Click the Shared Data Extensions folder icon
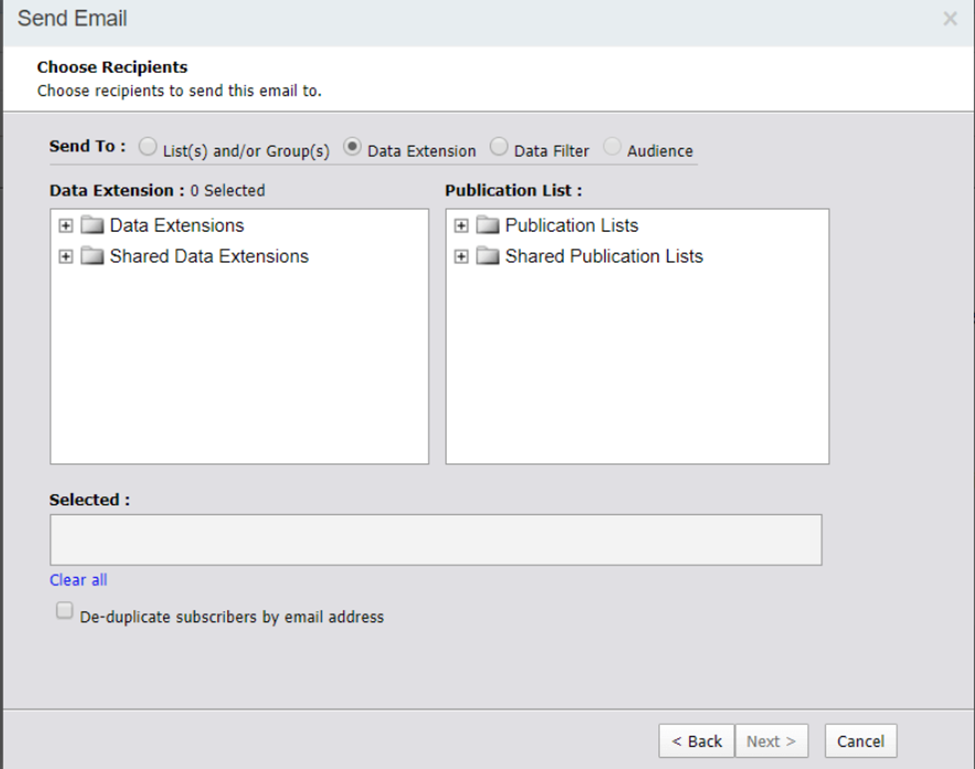The width and height of the screenshot is (975, 769). pyautogui.click(x=93, y=257)
